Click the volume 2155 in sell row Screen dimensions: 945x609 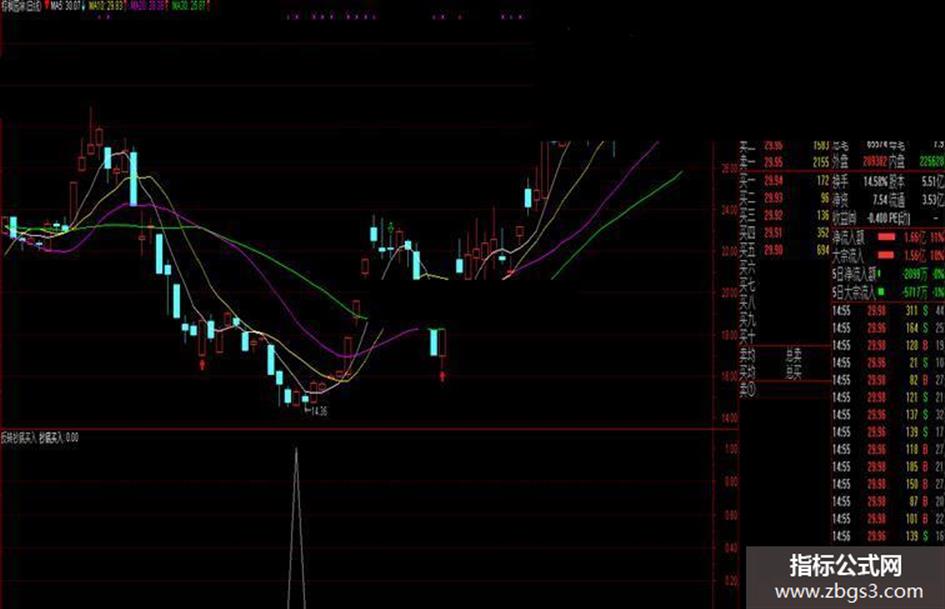(x=820, y=162)
